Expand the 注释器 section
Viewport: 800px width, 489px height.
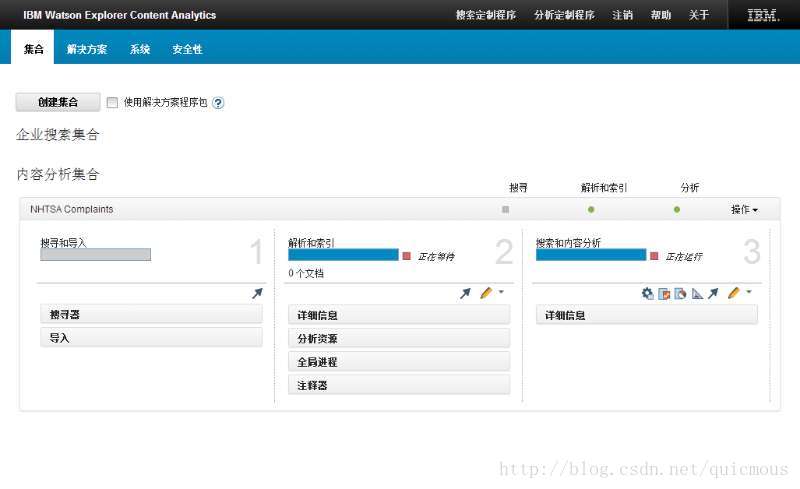399,385
